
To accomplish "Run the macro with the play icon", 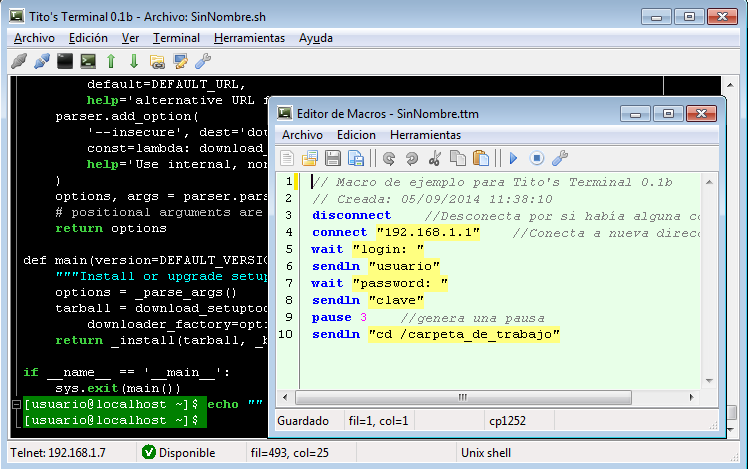I will click(513, 158).
